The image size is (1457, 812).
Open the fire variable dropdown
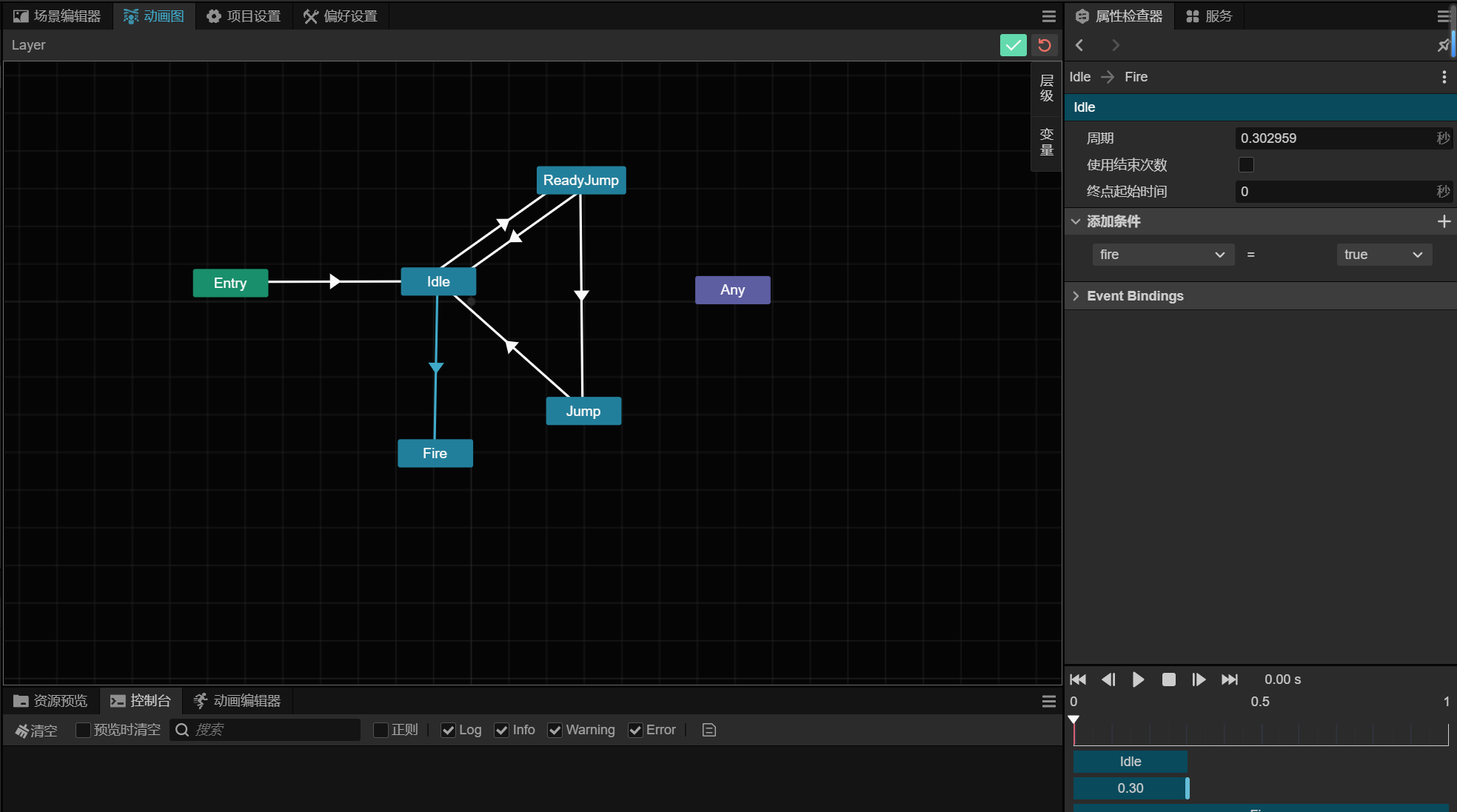pyautogui.click(x=1162, y=255)
